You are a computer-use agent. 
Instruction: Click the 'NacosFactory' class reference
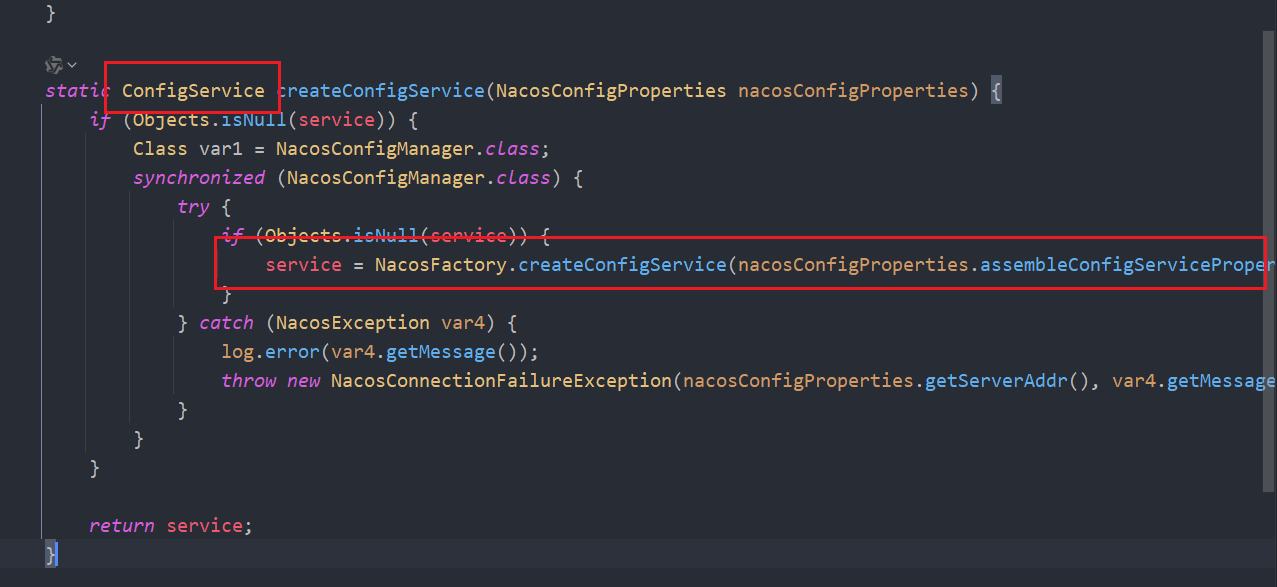click(x=440, y=265)
